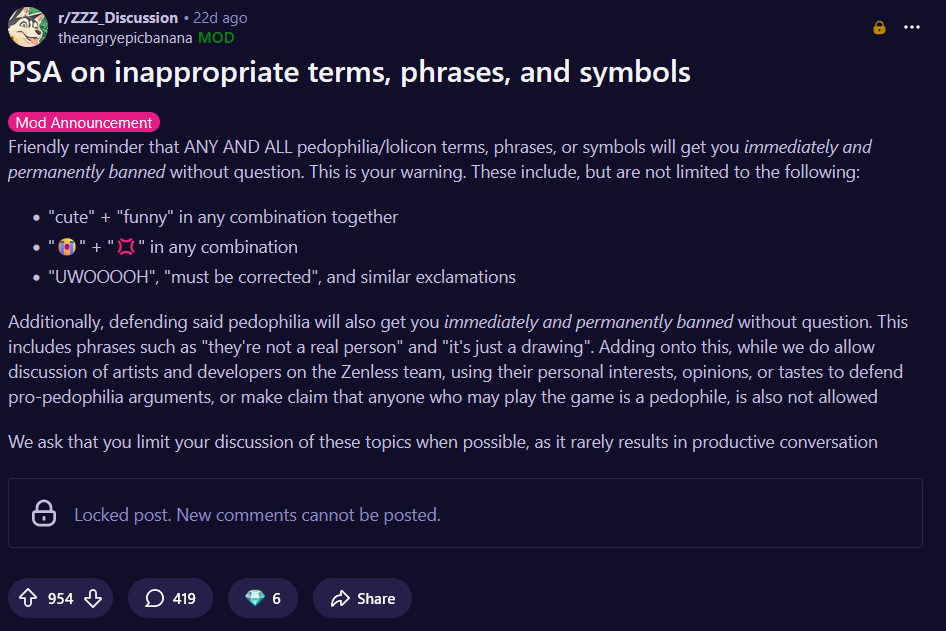Downvote the PSA post

click(93, 598)
